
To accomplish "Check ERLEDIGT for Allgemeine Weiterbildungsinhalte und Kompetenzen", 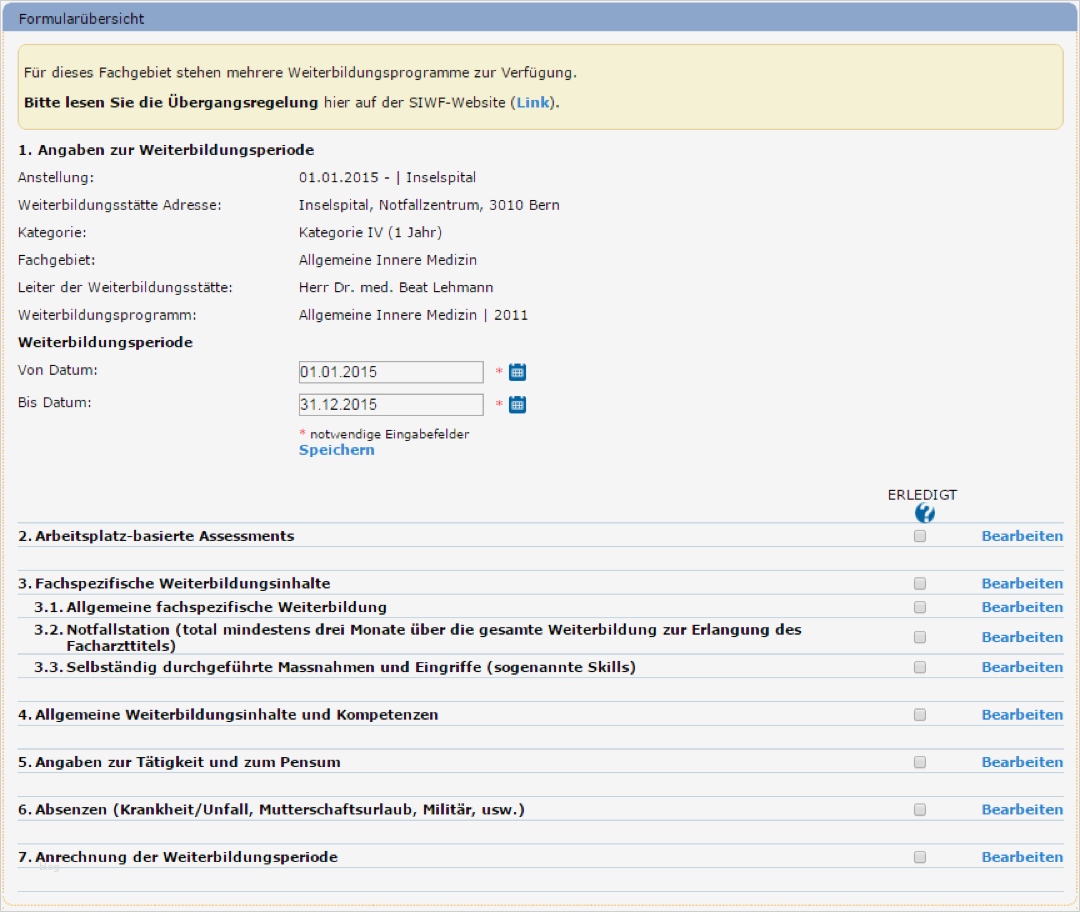I will [x=920, y=714].
